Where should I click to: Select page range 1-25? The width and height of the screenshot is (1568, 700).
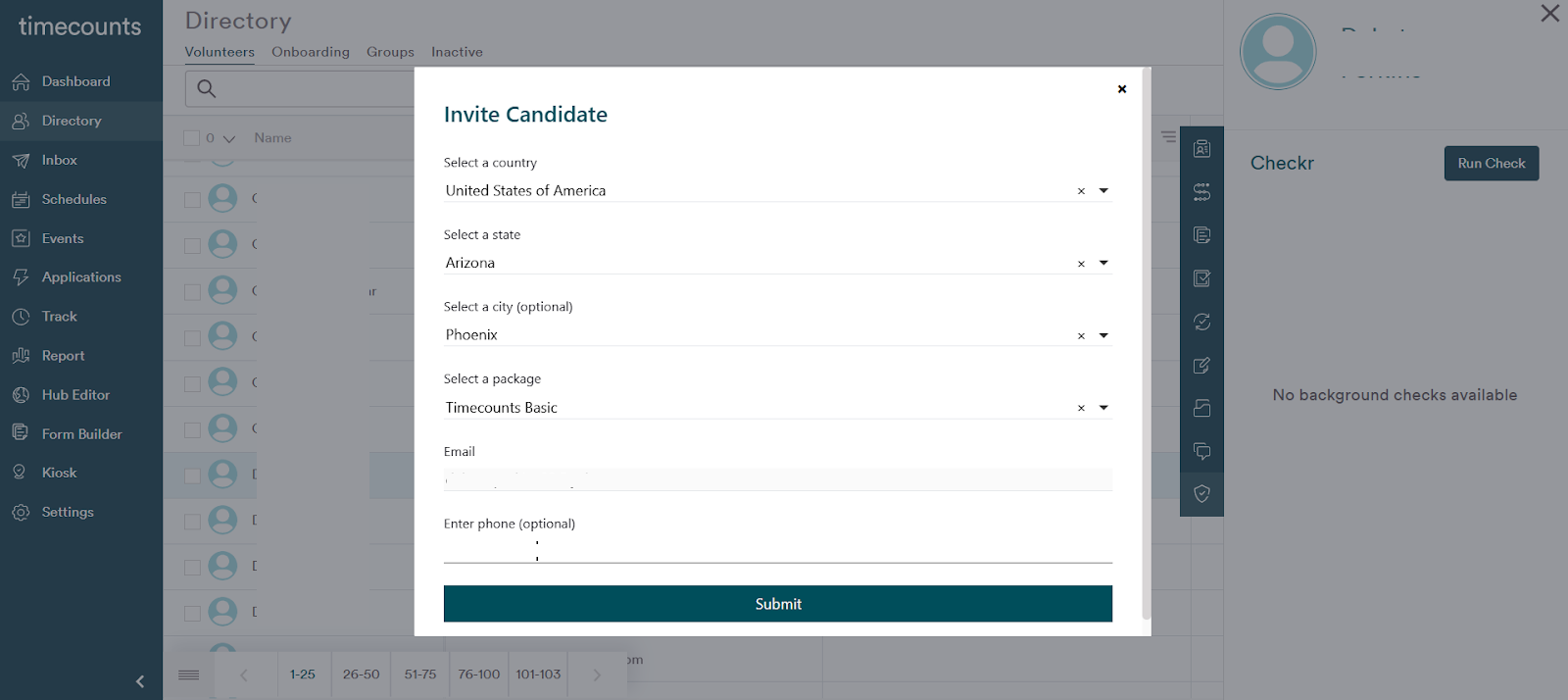[303, 675]
